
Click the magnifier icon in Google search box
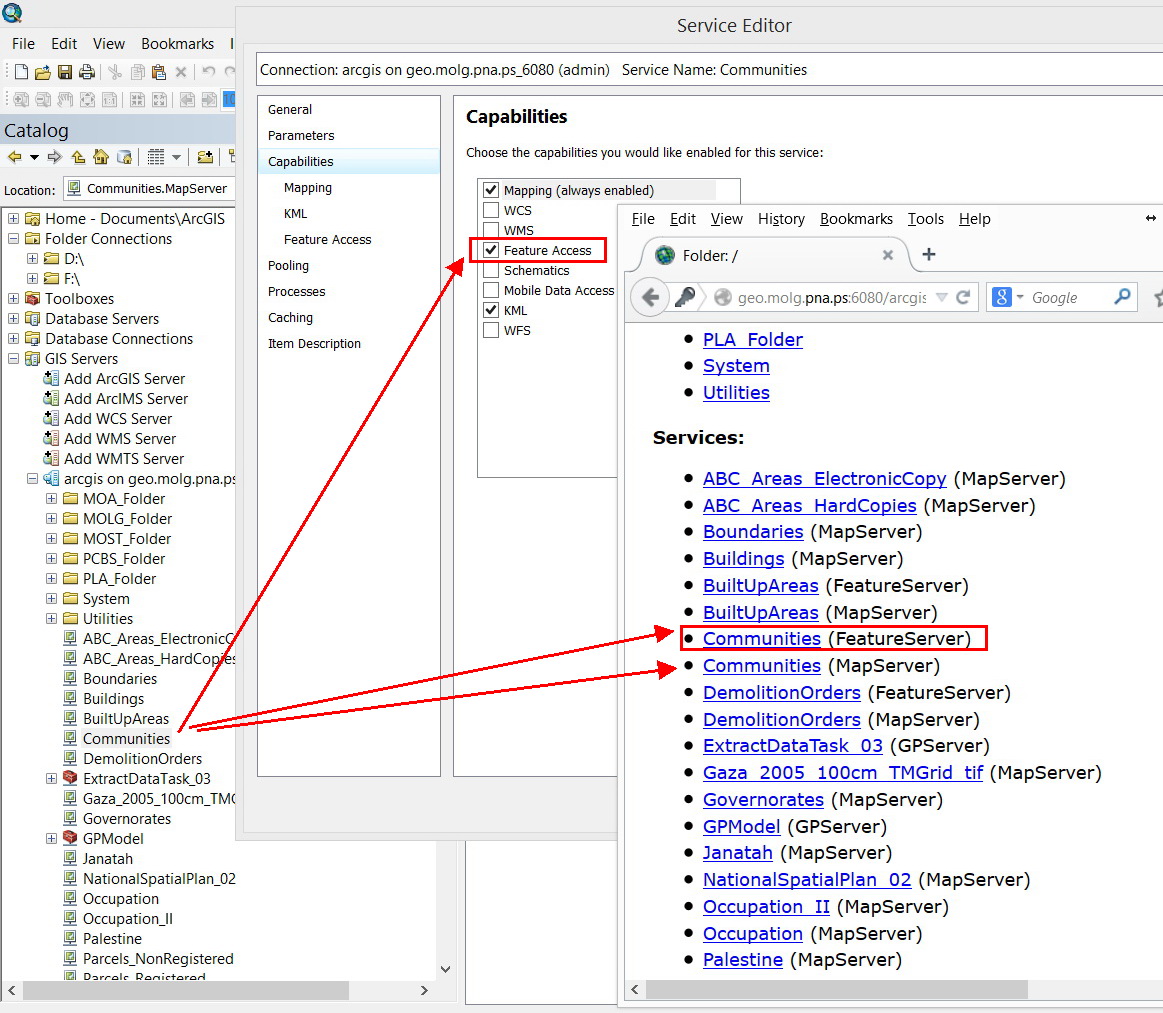1122,297
